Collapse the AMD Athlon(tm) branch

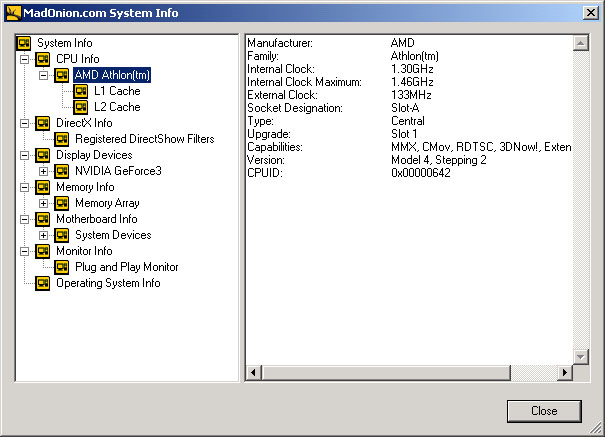pyautogui.click(x=44, y=75)
